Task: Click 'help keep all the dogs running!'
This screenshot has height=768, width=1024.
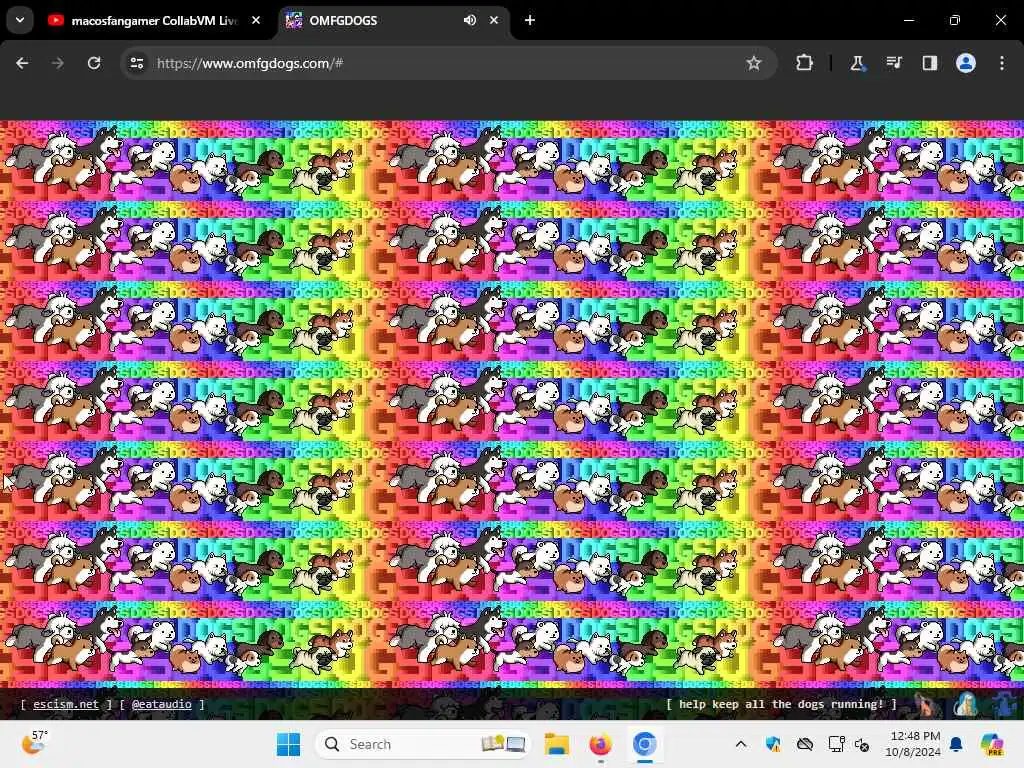Action: 781,704
